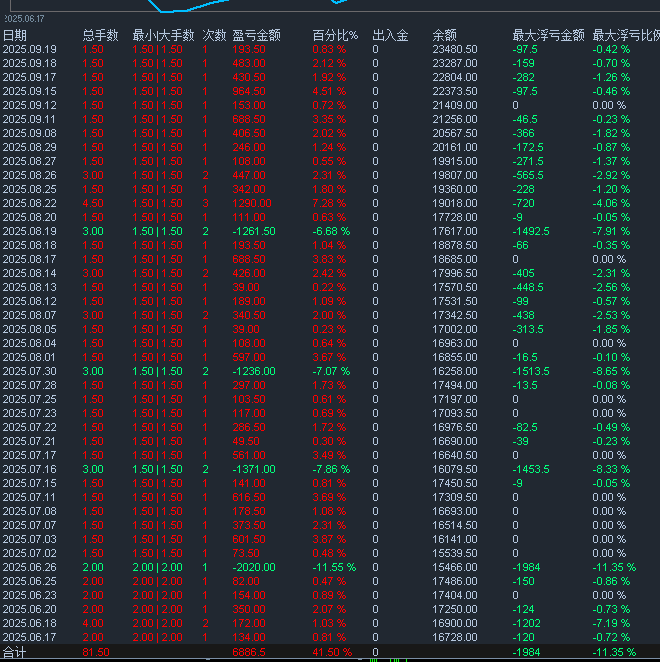The height and width of the screenshot is (662, 660).
Task: Click the 日期 column header
Action: tap(15, 35)
